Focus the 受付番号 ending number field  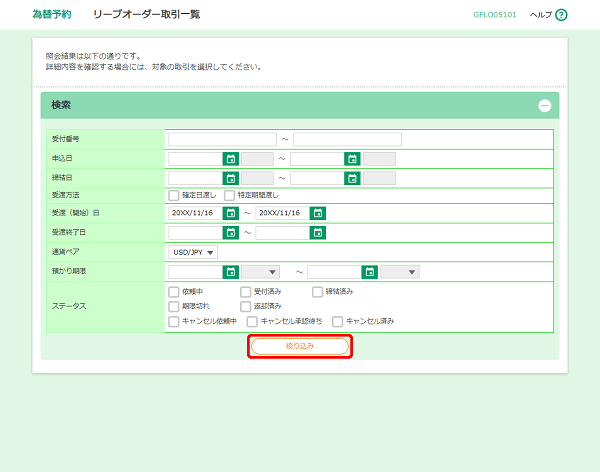[x=347, y=139]
